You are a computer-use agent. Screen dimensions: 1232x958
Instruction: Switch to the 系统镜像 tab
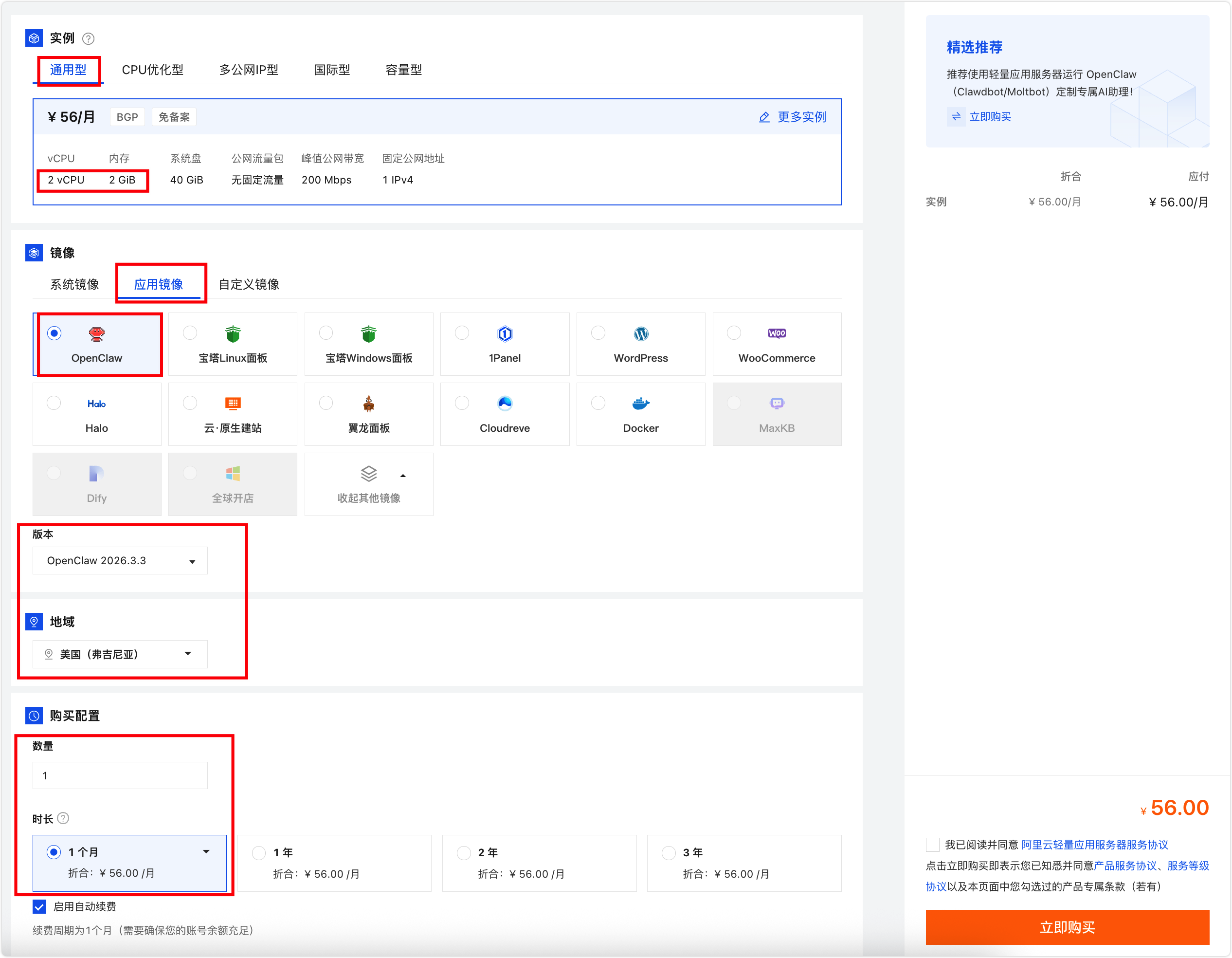coord(74,284)
